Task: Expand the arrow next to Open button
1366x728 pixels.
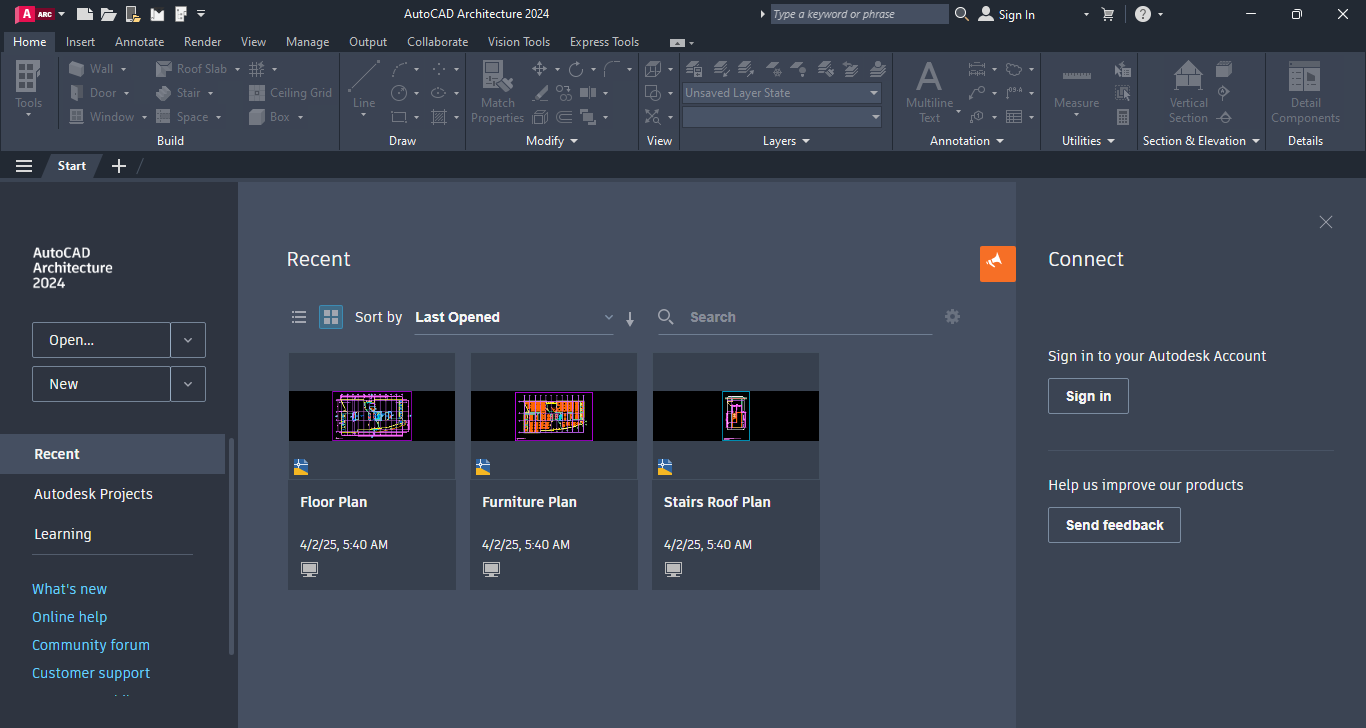Action: tap(188, 340)
